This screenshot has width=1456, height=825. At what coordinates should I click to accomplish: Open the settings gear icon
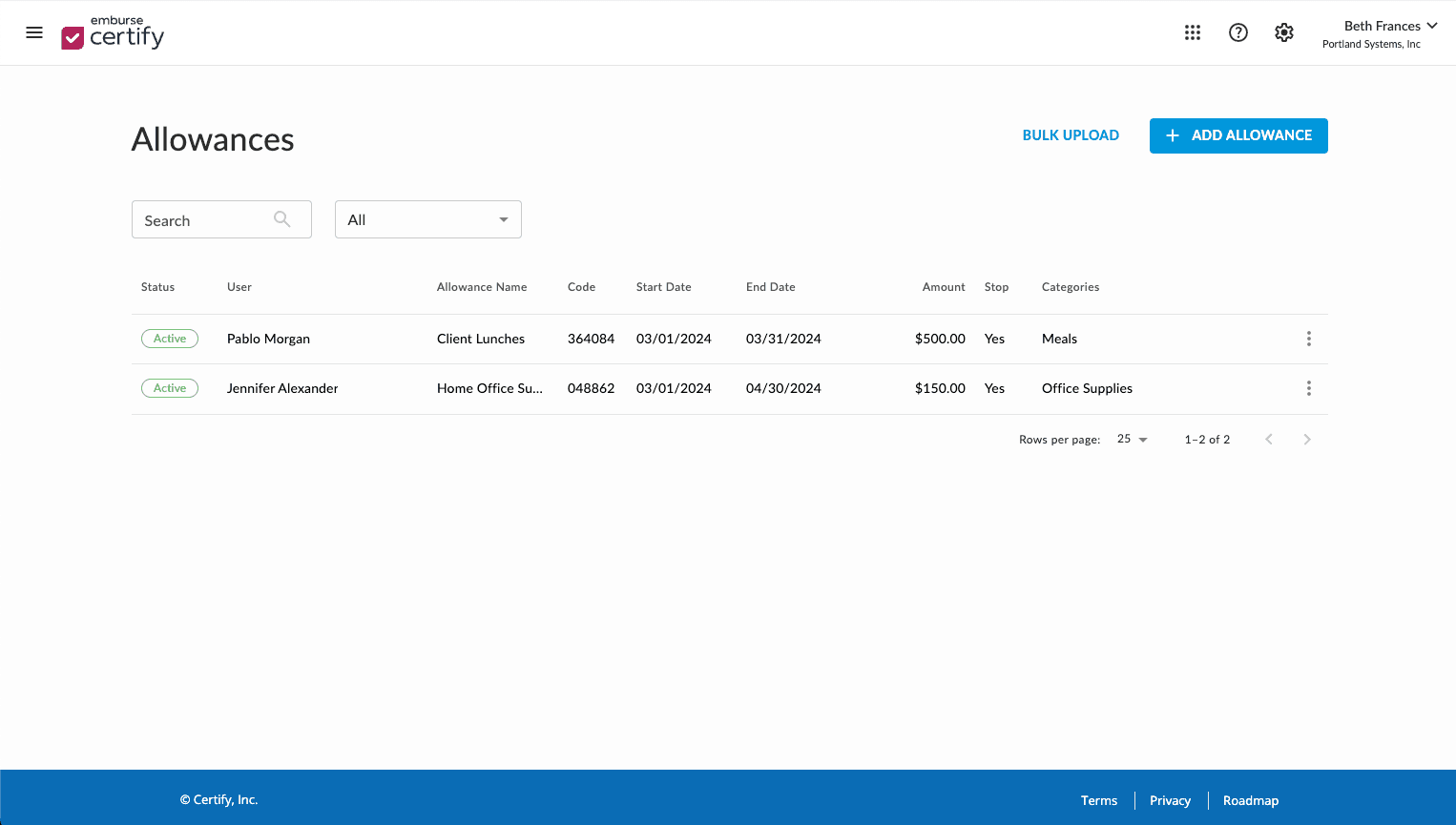[1284, 32]
